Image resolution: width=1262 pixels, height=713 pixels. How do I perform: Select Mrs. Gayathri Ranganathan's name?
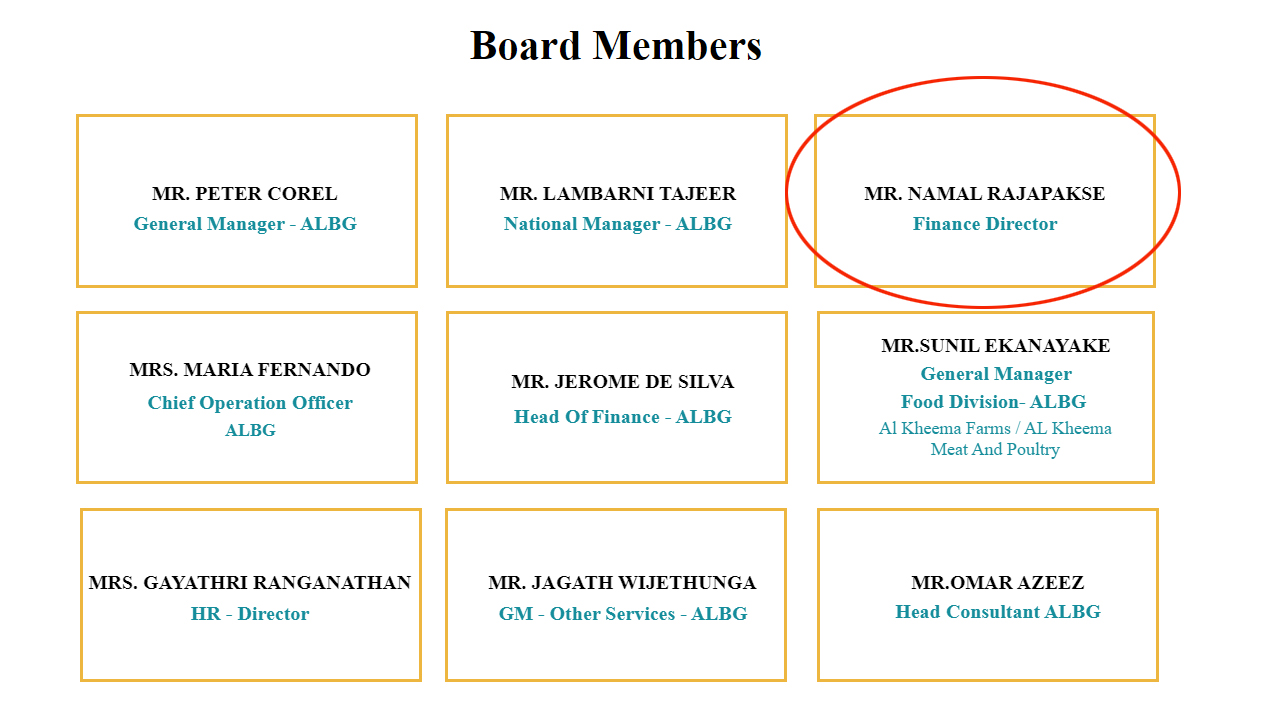(x=250, y=583)
